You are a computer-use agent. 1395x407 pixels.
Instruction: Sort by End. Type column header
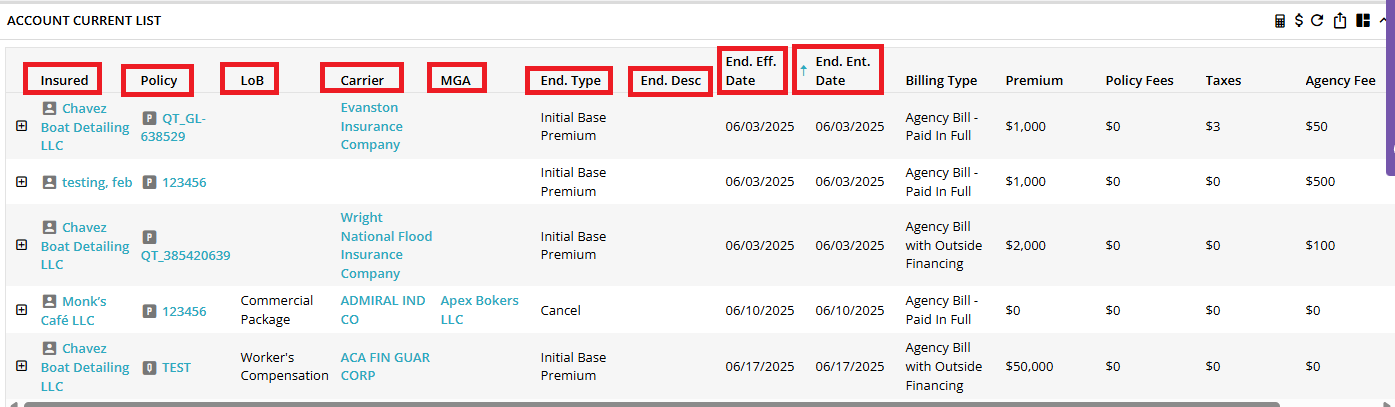click(x=571, y=80)
